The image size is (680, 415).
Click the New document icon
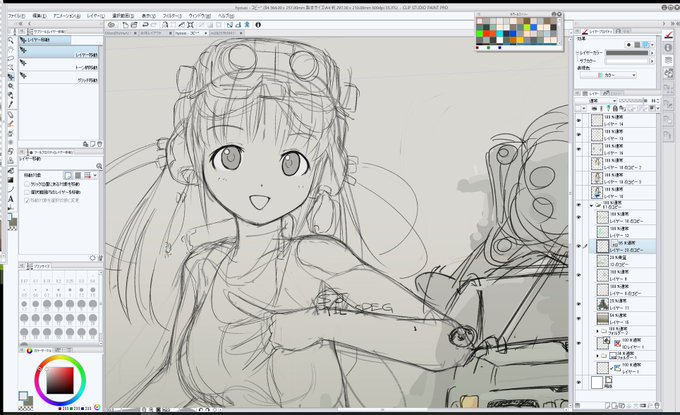tap(125, 25)
